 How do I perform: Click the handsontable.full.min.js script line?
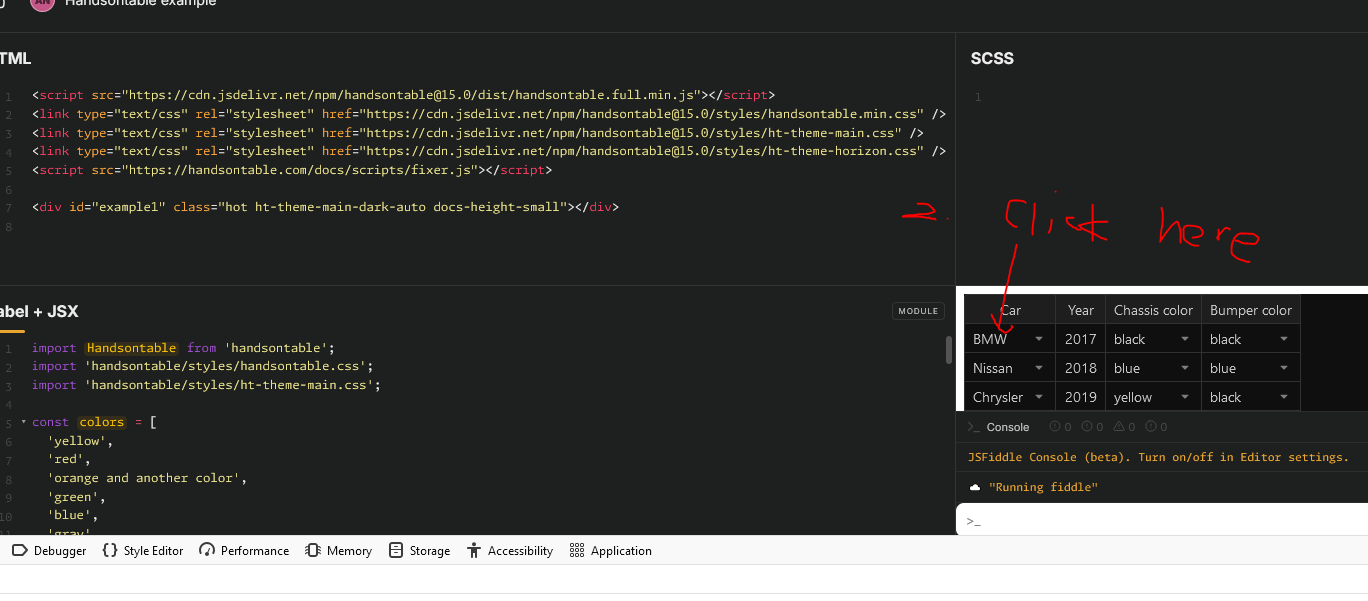(x=403, y=95)
